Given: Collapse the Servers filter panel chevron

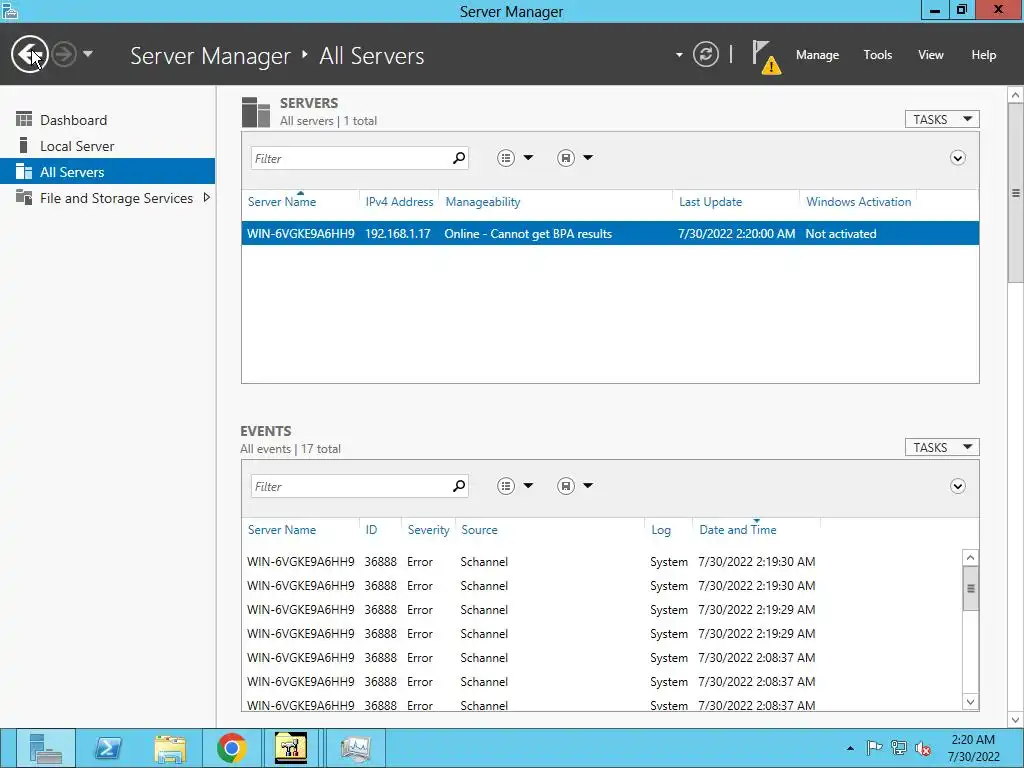Looking at the screenshot, I should pos(957,158).
